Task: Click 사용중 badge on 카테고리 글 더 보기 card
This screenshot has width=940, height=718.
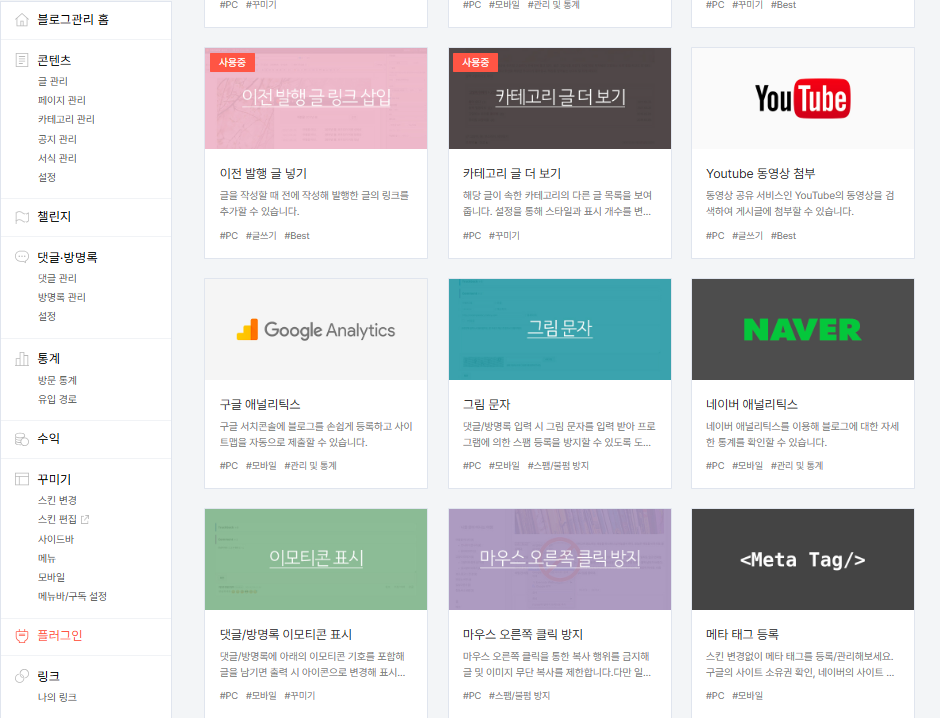Action: tap(475, 62)
